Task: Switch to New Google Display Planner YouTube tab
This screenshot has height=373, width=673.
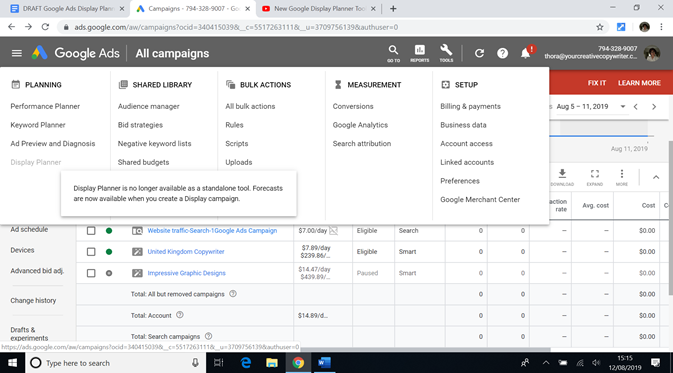Action: (319, 9)
